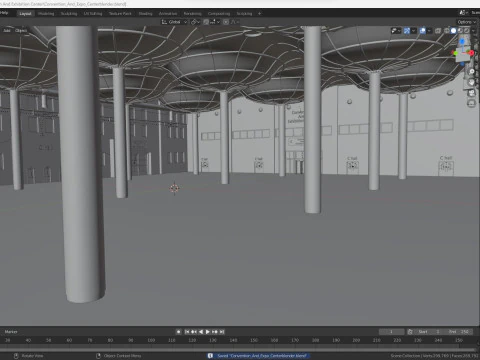The height and width of the screenshot is (360, 480).
Task: Jump to the timeline start frame
Action: (187, 332)
